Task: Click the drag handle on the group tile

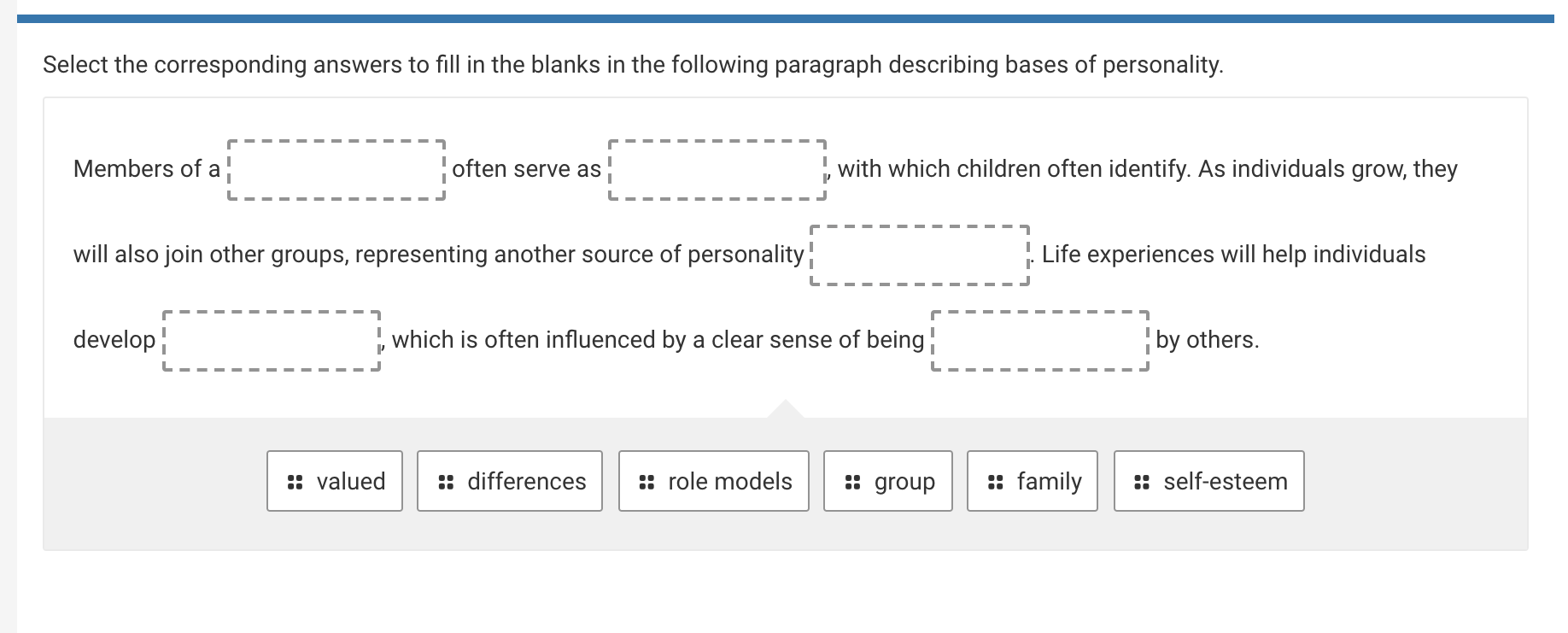Action: pyautogui.click(x=851, y=481)
